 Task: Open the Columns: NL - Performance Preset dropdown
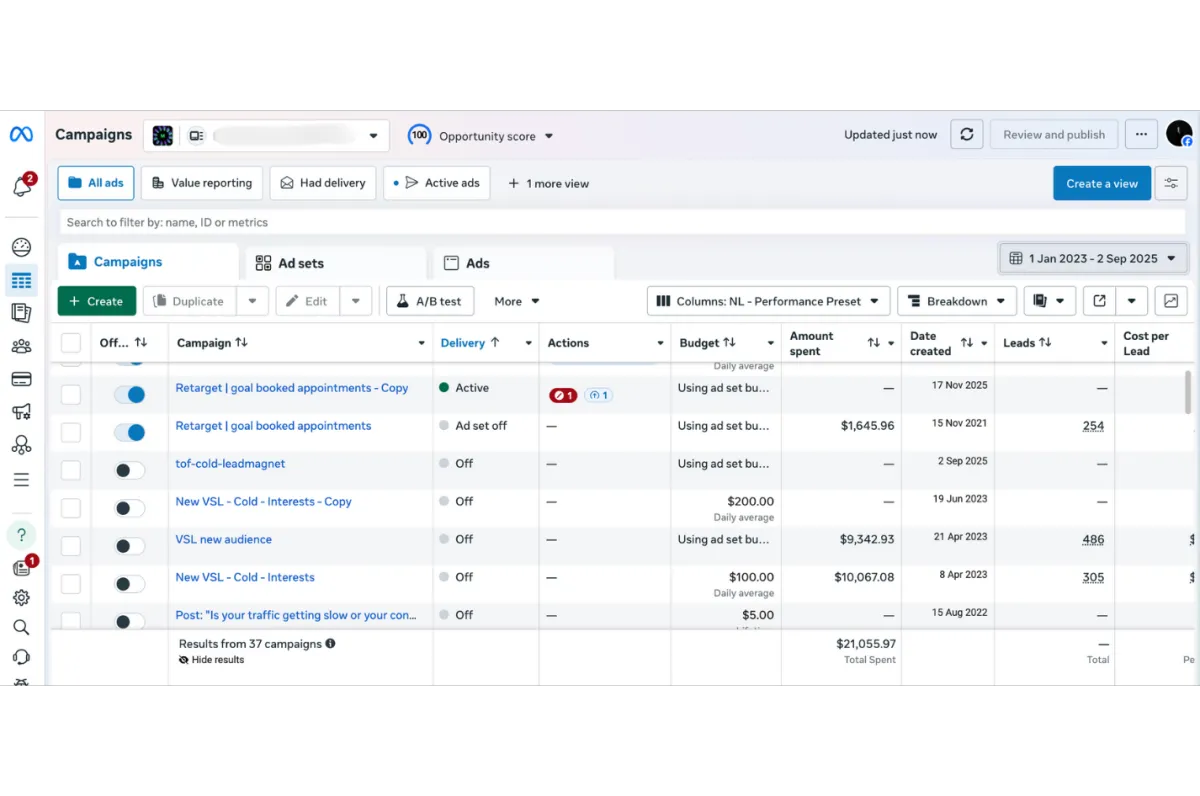(x=768, y=301)
